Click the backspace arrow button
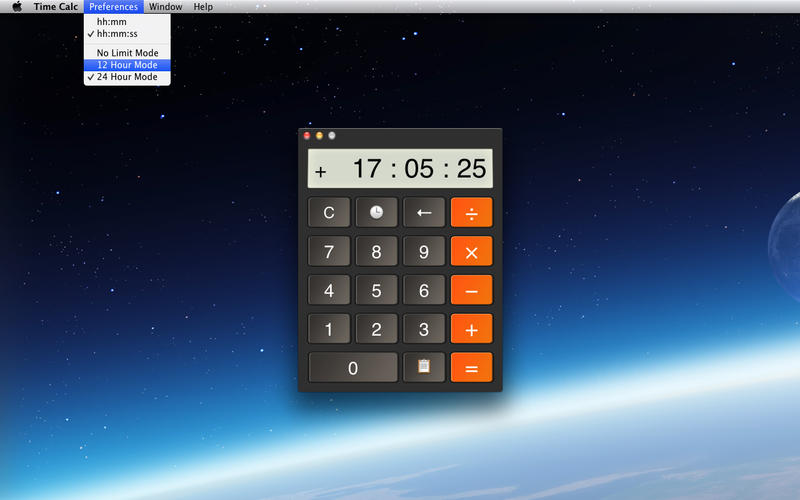 point(423,212)
